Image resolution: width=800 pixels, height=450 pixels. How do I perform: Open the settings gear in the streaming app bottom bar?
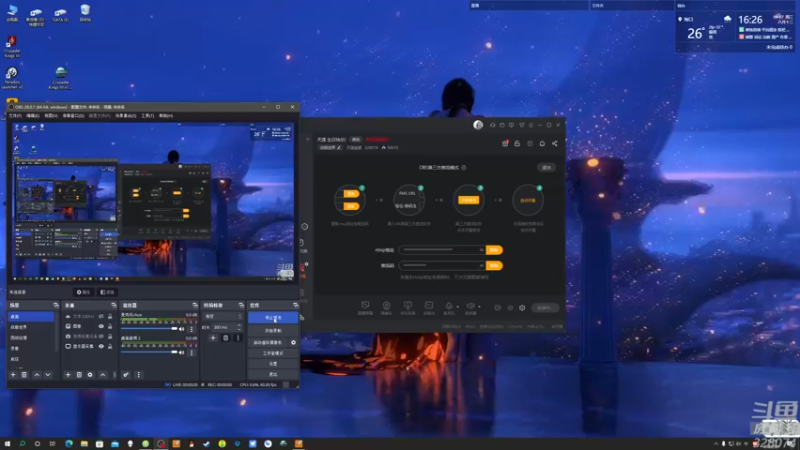coord(522,308)
